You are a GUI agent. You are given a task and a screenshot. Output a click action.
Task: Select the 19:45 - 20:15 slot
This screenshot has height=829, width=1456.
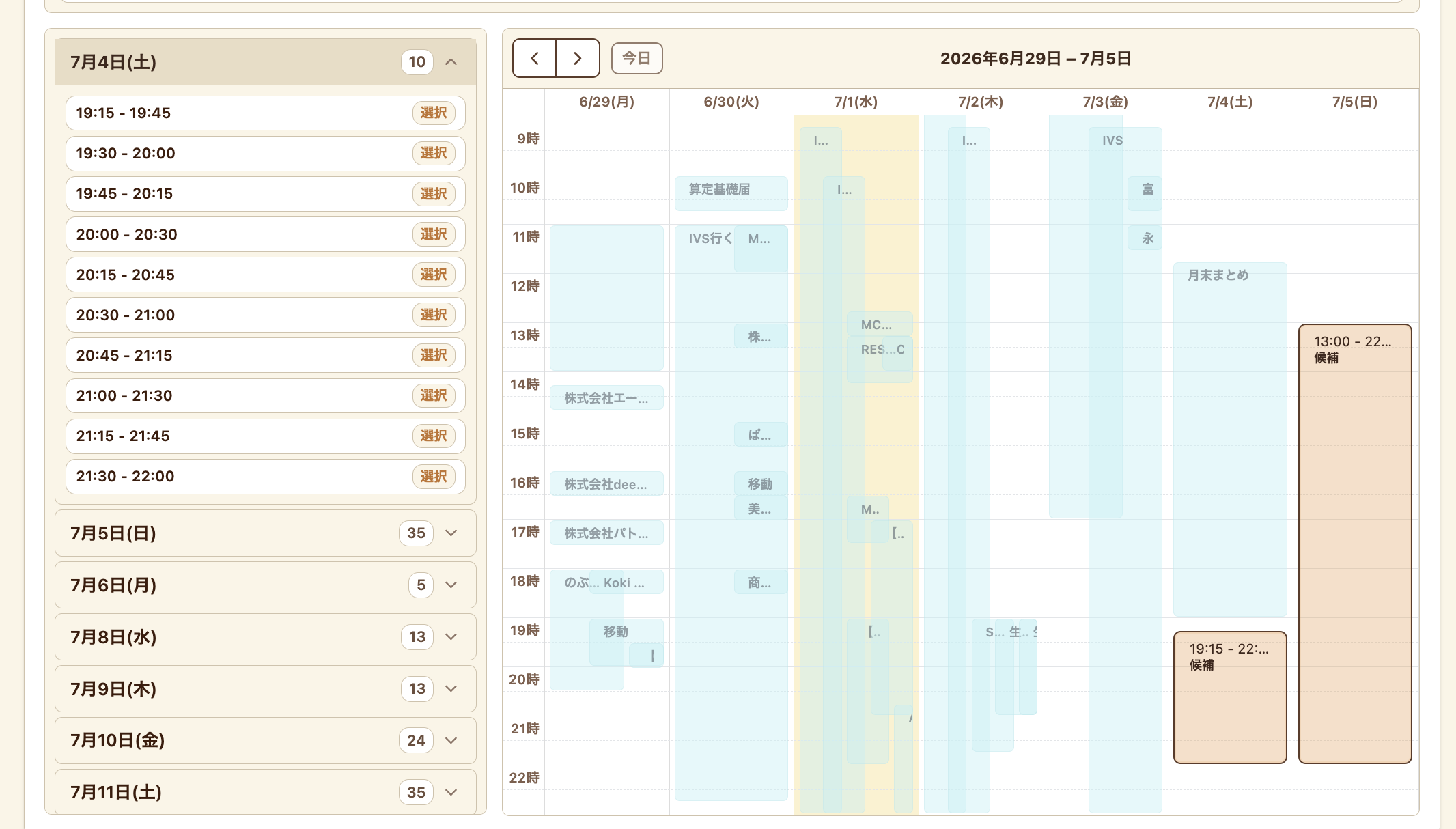(434, 194)
